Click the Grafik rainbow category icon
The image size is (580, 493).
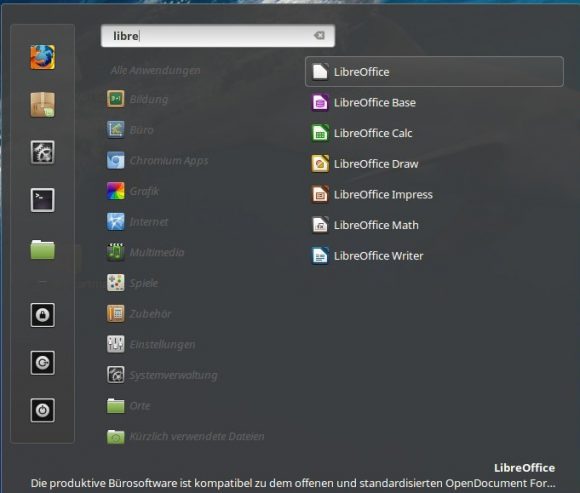116,191
